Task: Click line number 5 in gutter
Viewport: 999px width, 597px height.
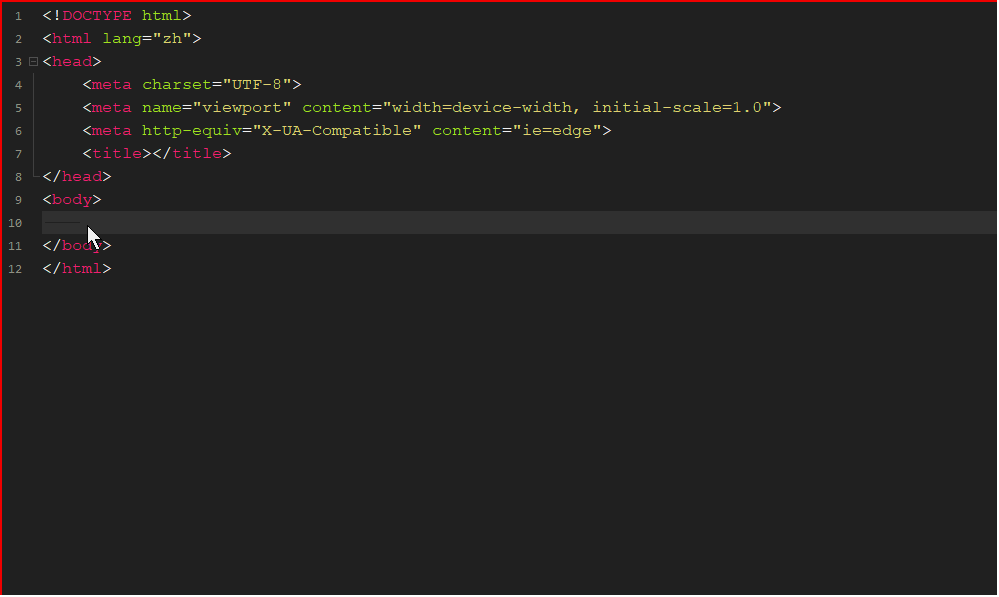Action: tap(18, 108)
